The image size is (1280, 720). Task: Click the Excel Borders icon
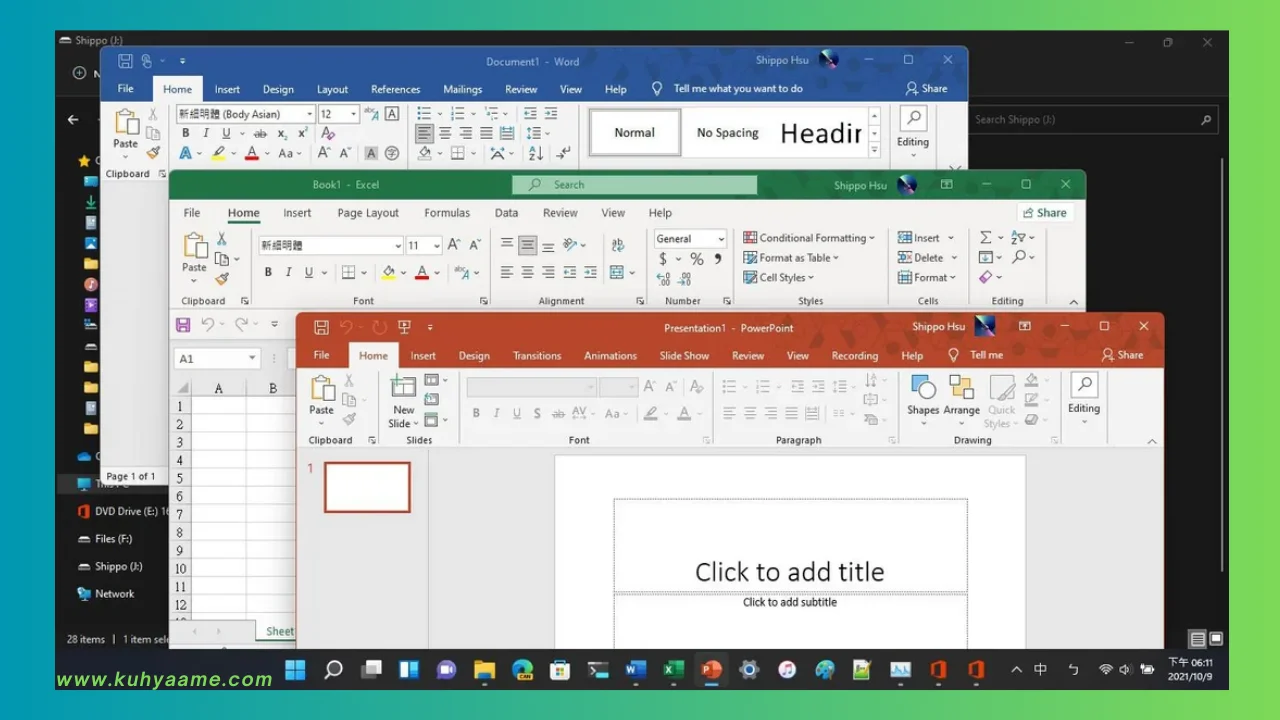coord(348,272)
